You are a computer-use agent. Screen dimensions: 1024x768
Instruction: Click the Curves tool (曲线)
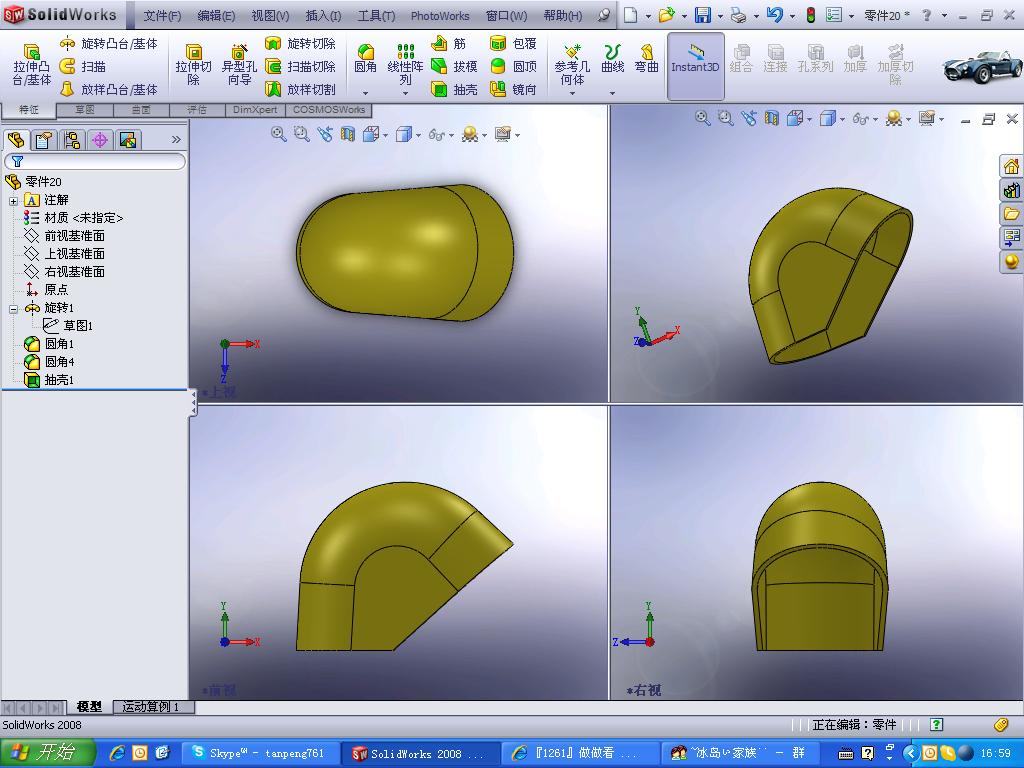(613, 59)
